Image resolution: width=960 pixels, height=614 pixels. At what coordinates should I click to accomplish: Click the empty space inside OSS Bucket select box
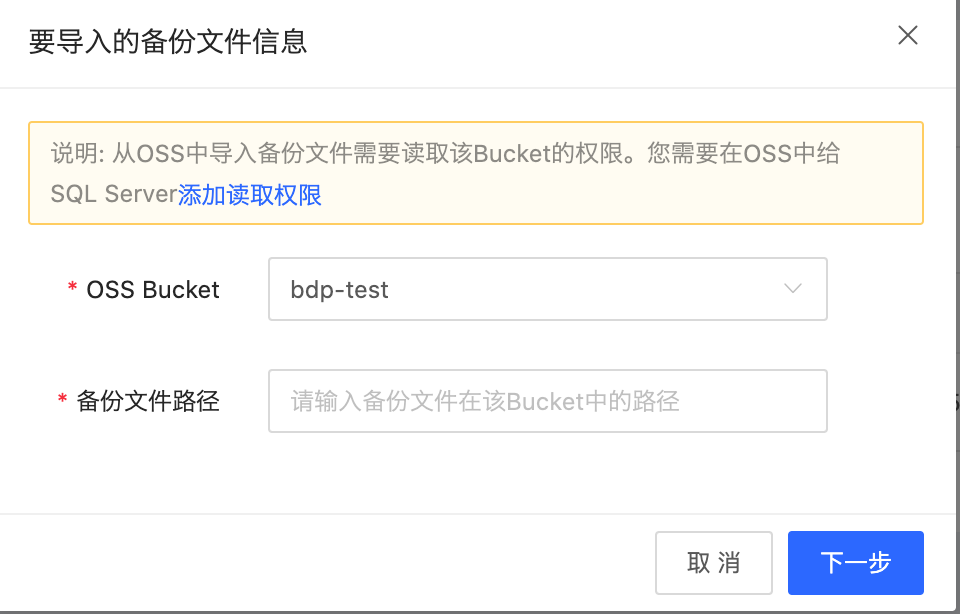coord(582,290)
